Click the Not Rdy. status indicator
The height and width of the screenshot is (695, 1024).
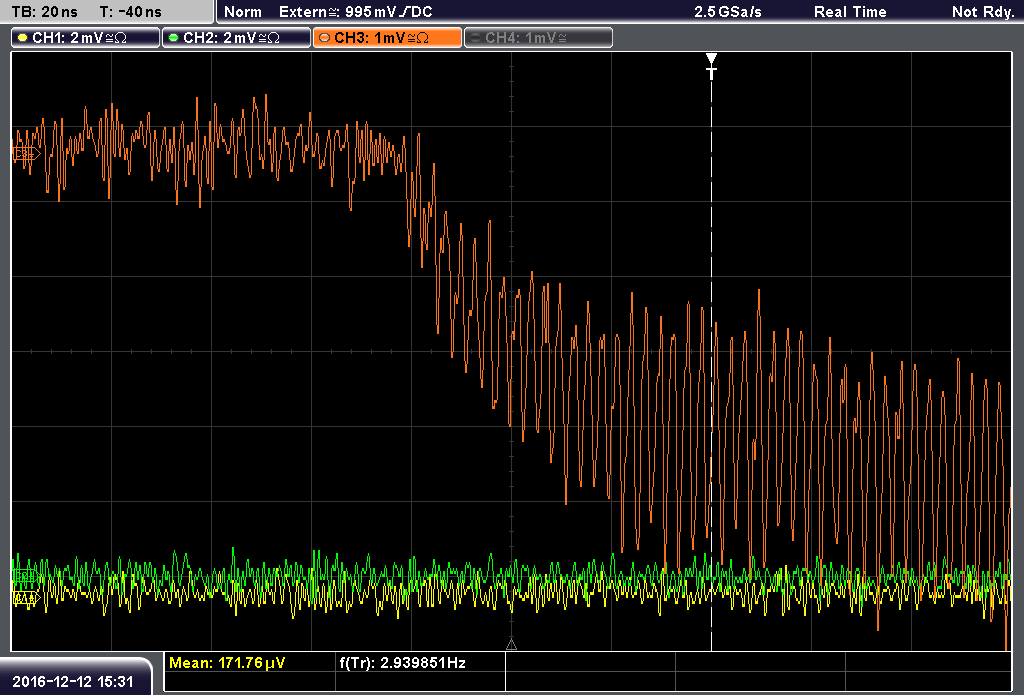982,12
